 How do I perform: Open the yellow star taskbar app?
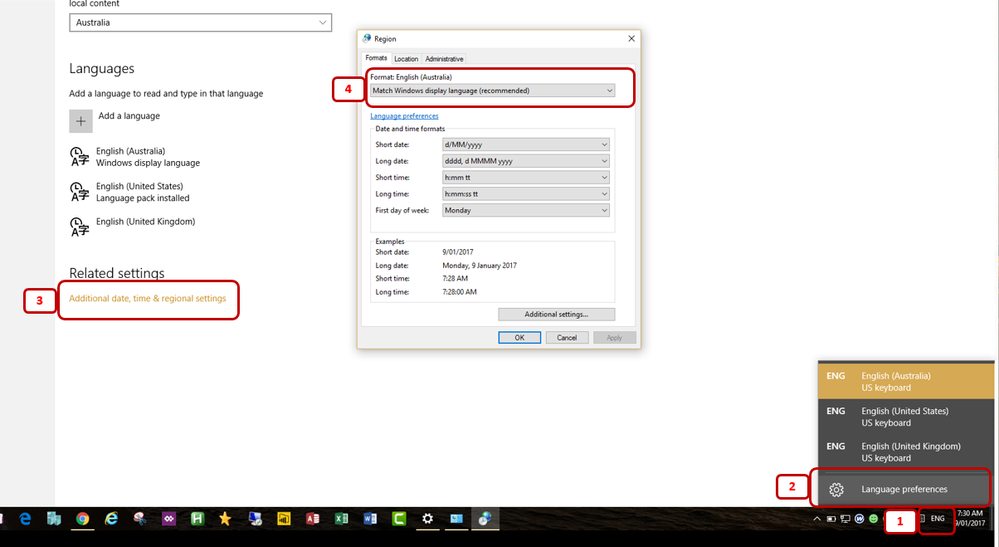225,519
